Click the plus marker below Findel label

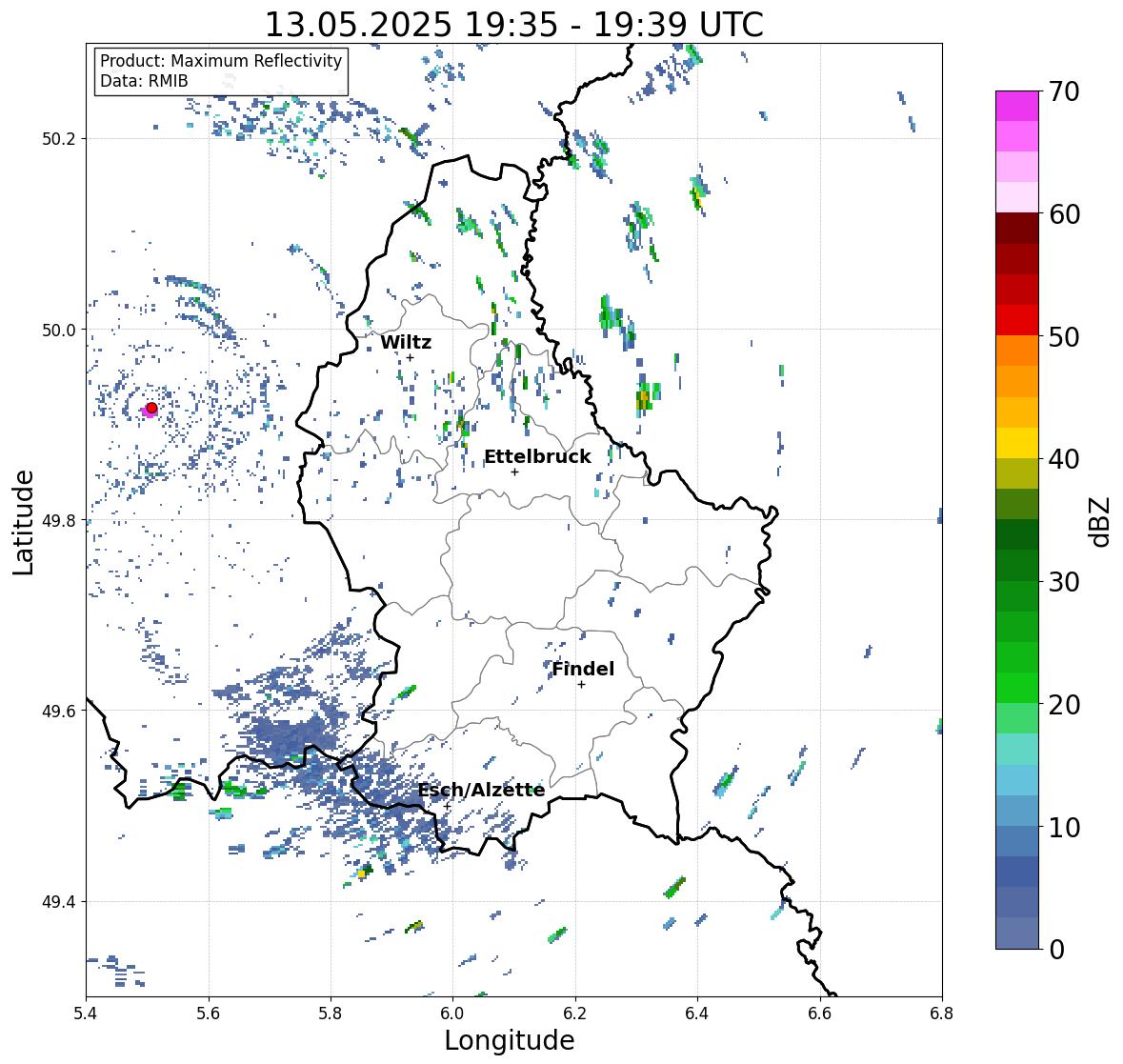tap(582, 685)
